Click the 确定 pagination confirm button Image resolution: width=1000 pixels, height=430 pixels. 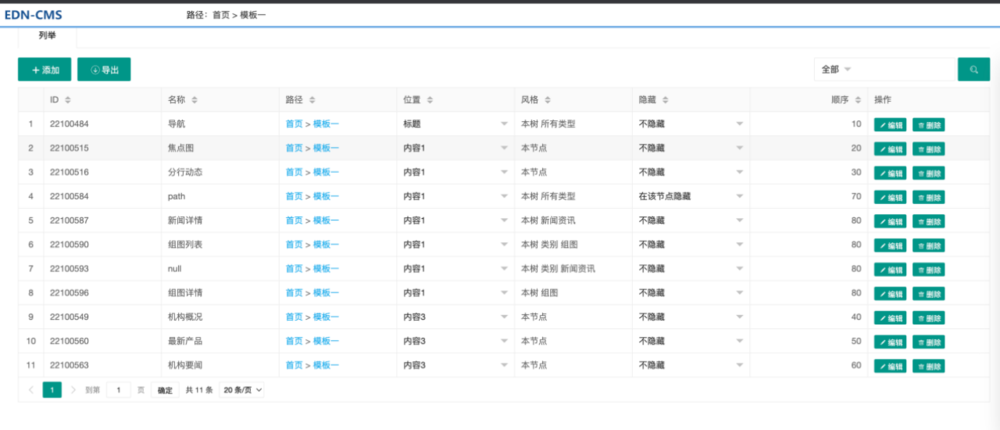click(165, 390)
